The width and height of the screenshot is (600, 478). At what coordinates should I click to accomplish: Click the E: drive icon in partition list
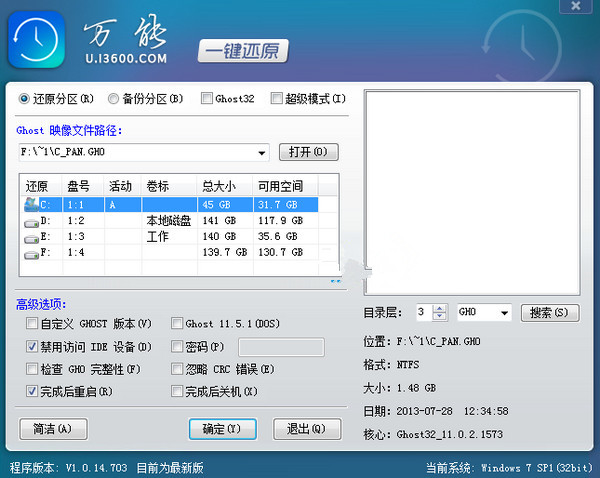(31, 237)
